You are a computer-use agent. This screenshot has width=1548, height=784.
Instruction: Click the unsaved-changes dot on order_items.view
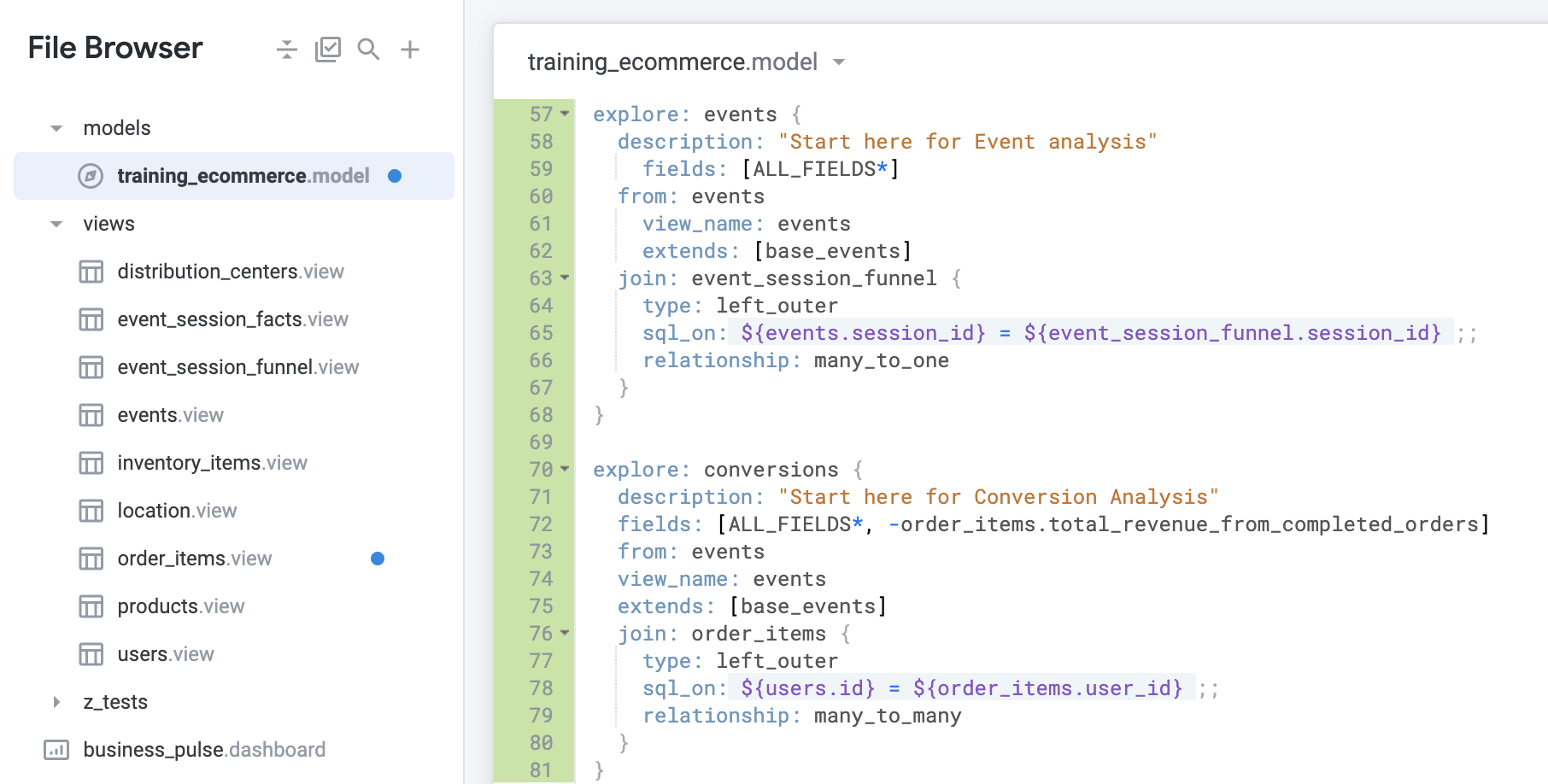378,559
